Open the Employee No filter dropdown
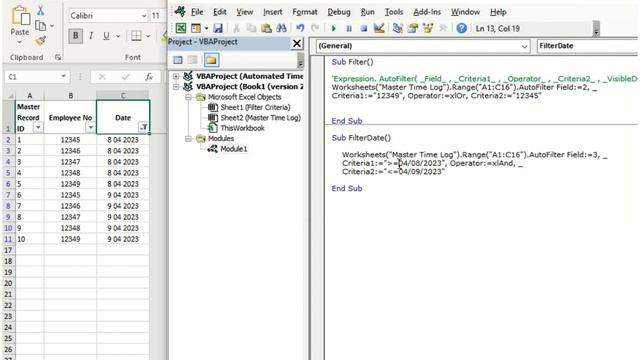The height and width of the screenshot is (360, 640). click(90, 128)
